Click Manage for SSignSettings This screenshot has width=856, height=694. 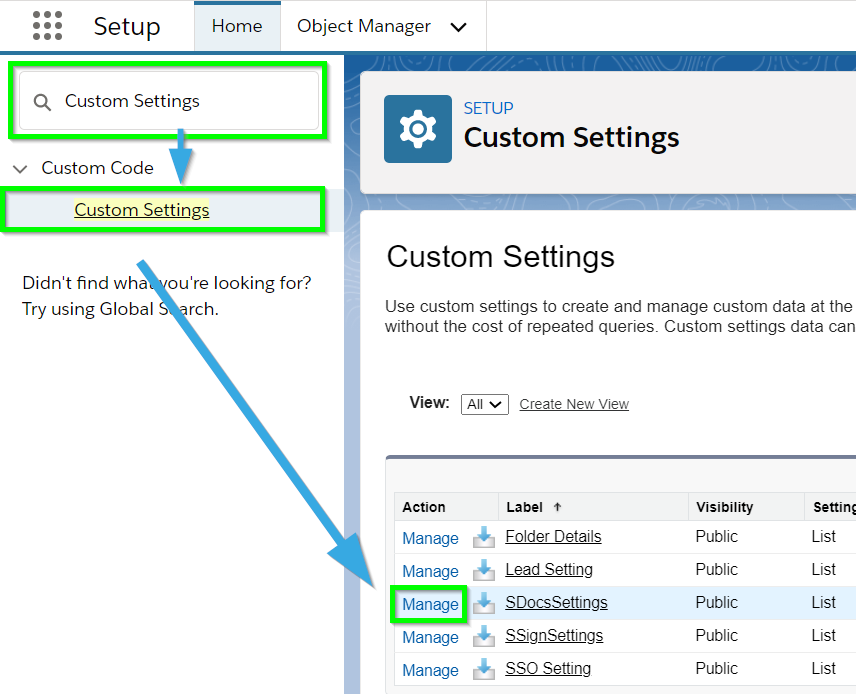coord(430,637)
